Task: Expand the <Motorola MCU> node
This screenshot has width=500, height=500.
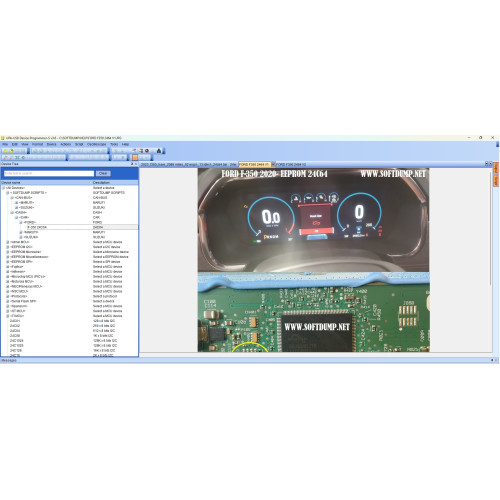Action: (x=8, y=281)
